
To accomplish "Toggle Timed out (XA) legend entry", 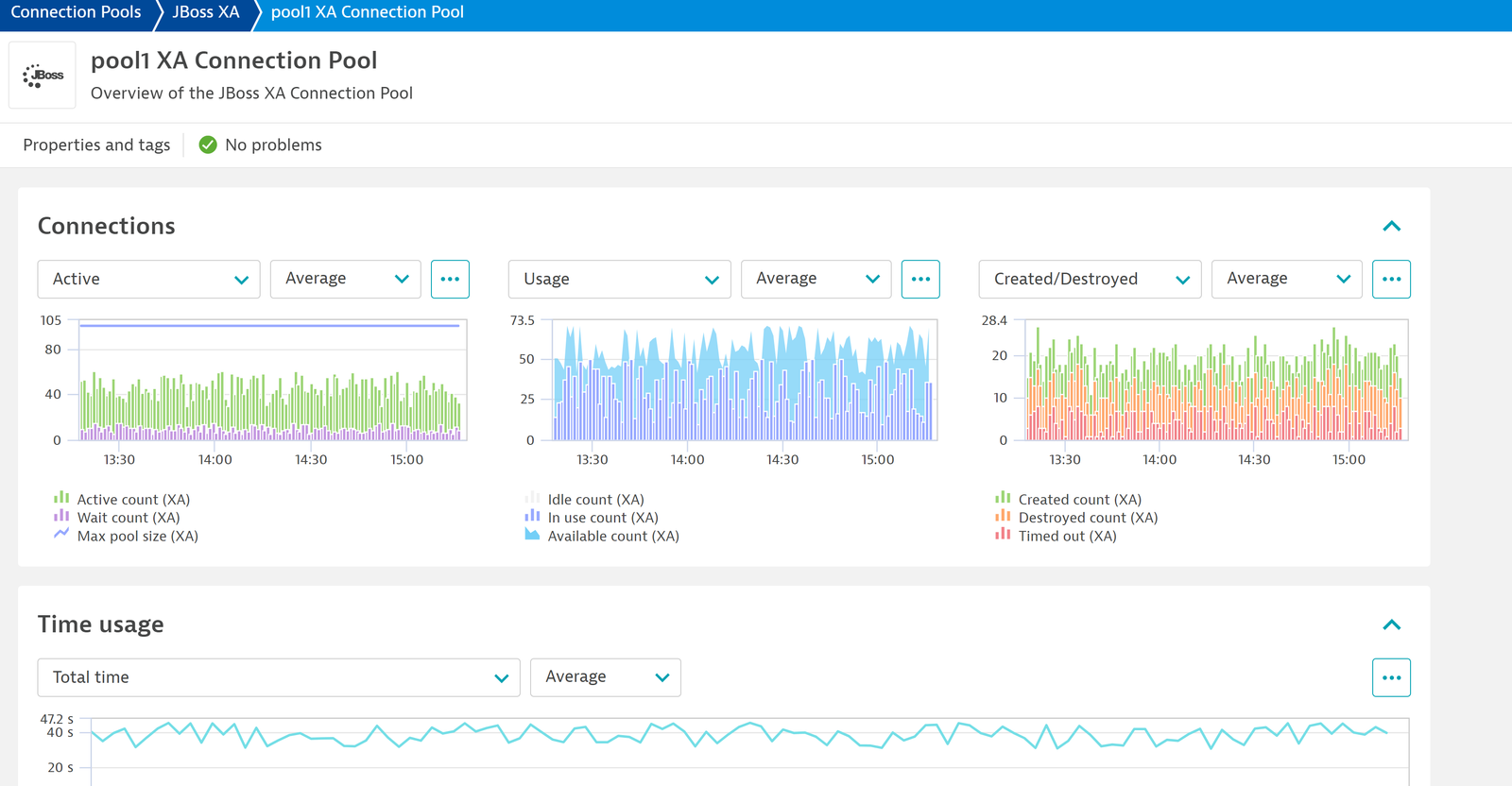I will coord(1056,536).
